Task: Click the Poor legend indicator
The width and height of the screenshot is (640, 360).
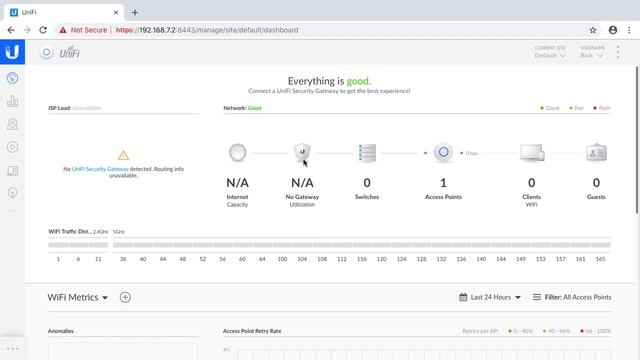Action: 602,108
